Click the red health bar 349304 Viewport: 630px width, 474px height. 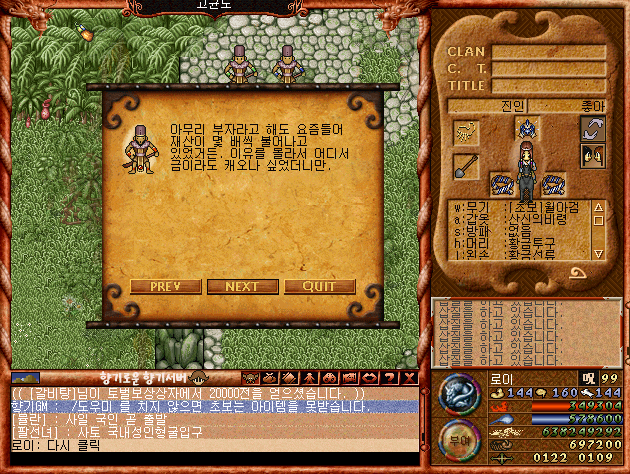(577, 407)
